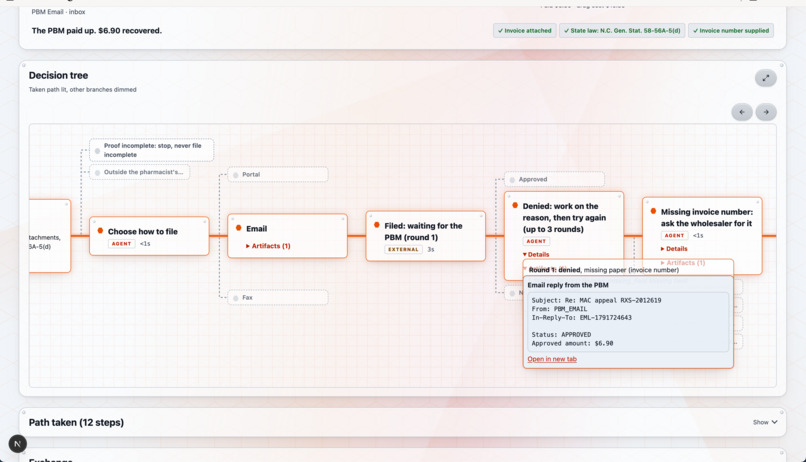Pan decision tree left with arrow button
806x462 pixels.
click(x=742, y=112)
